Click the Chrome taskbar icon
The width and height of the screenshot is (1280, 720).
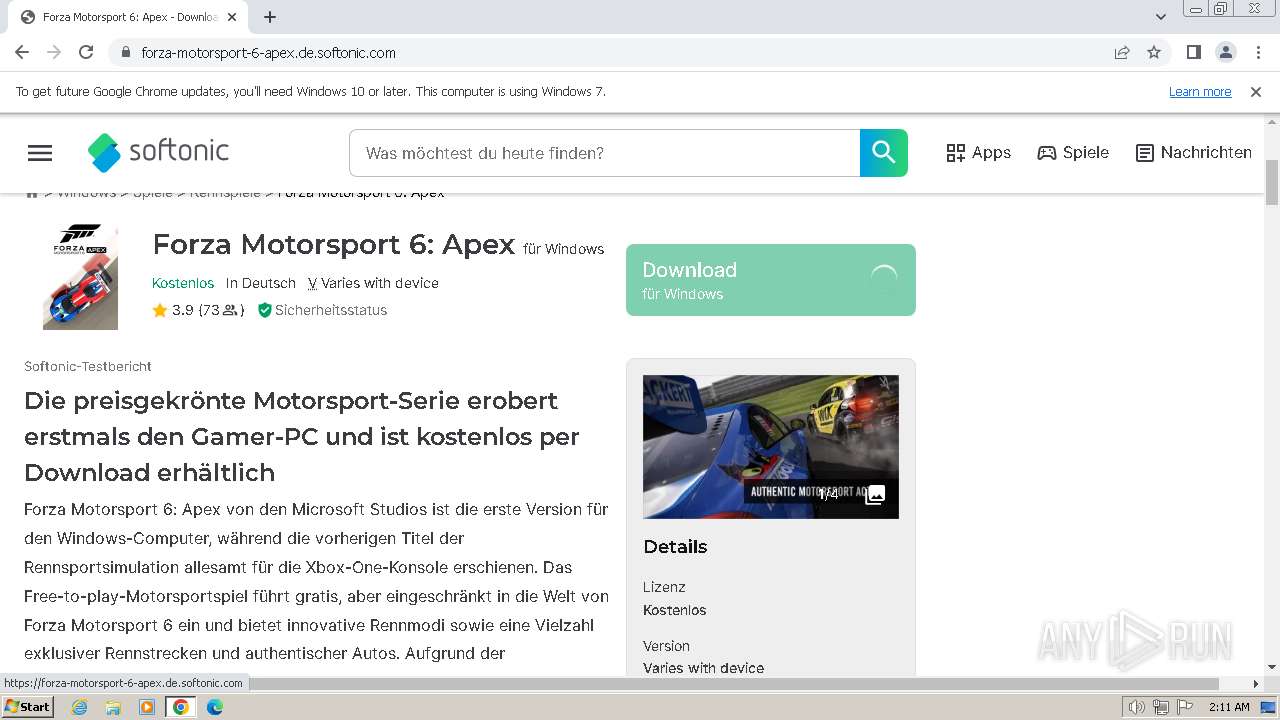(181, 707)
